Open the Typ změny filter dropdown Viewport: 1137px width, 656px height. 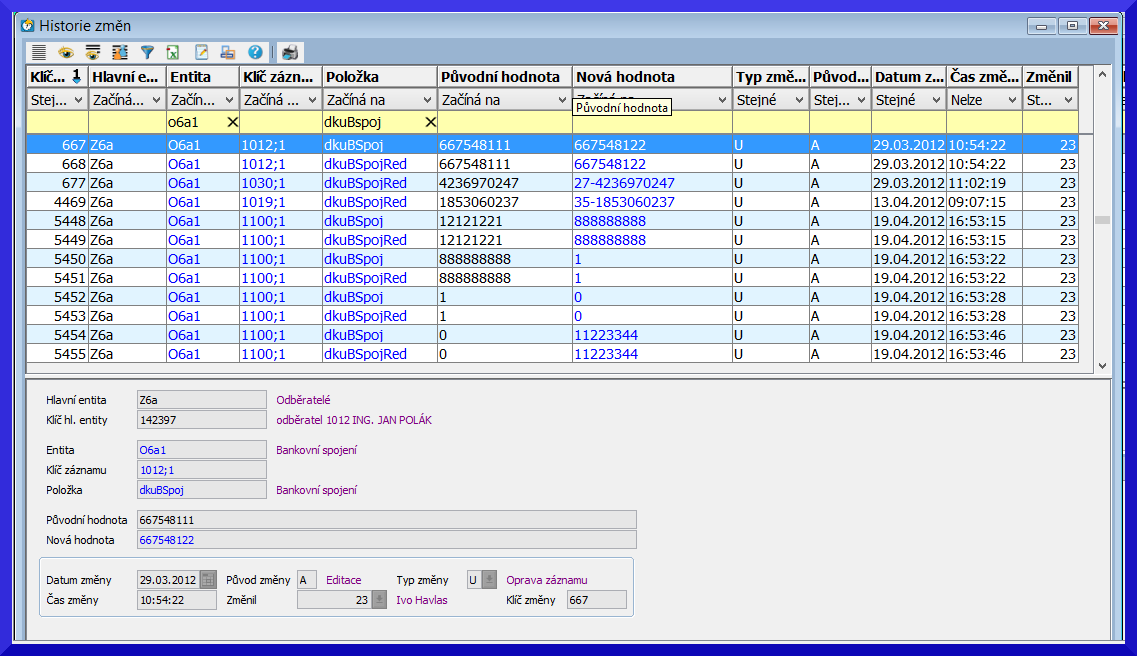click(x=799, y=100)
